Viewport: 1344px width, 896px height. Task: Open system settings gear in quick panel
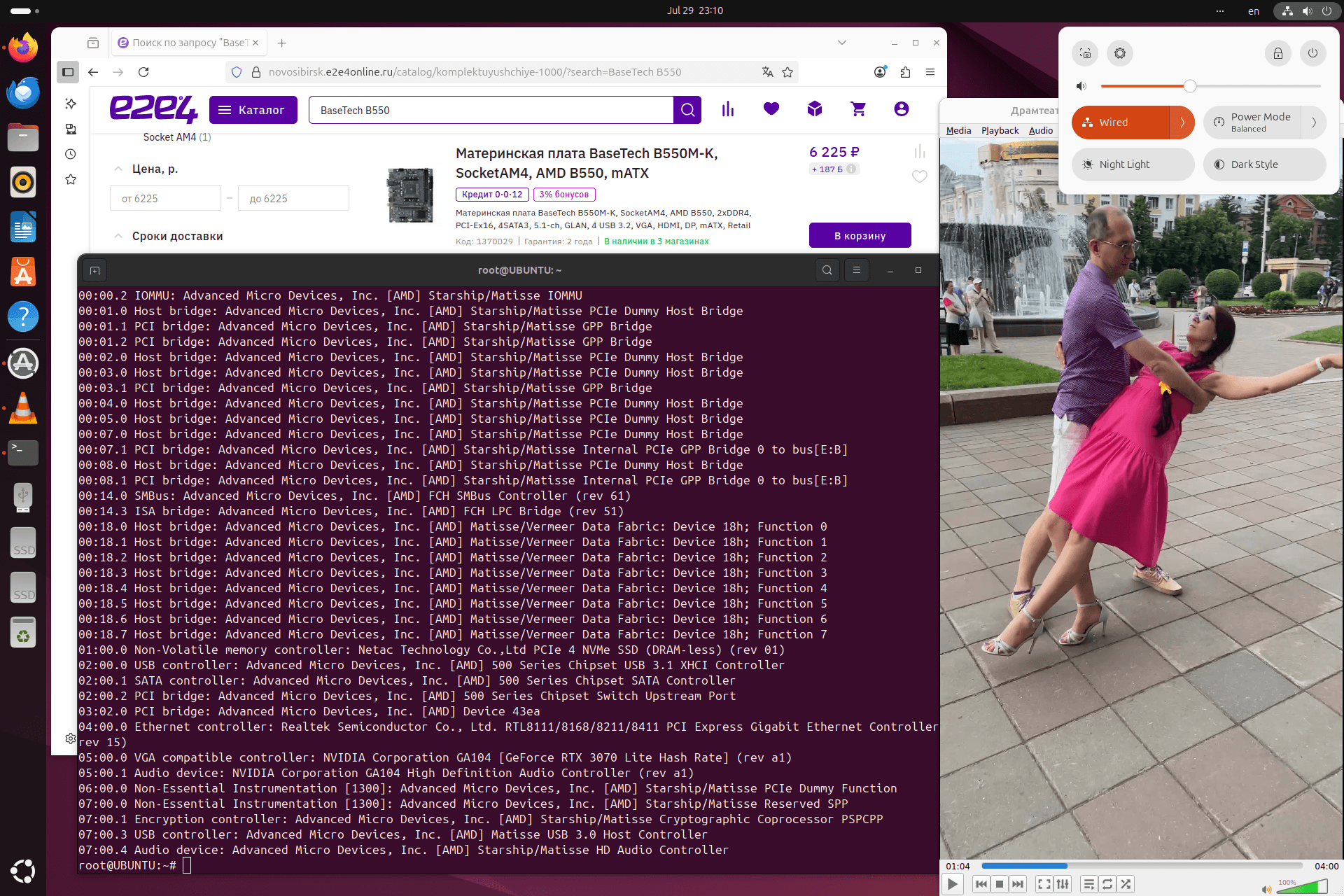pos(1120,53)
